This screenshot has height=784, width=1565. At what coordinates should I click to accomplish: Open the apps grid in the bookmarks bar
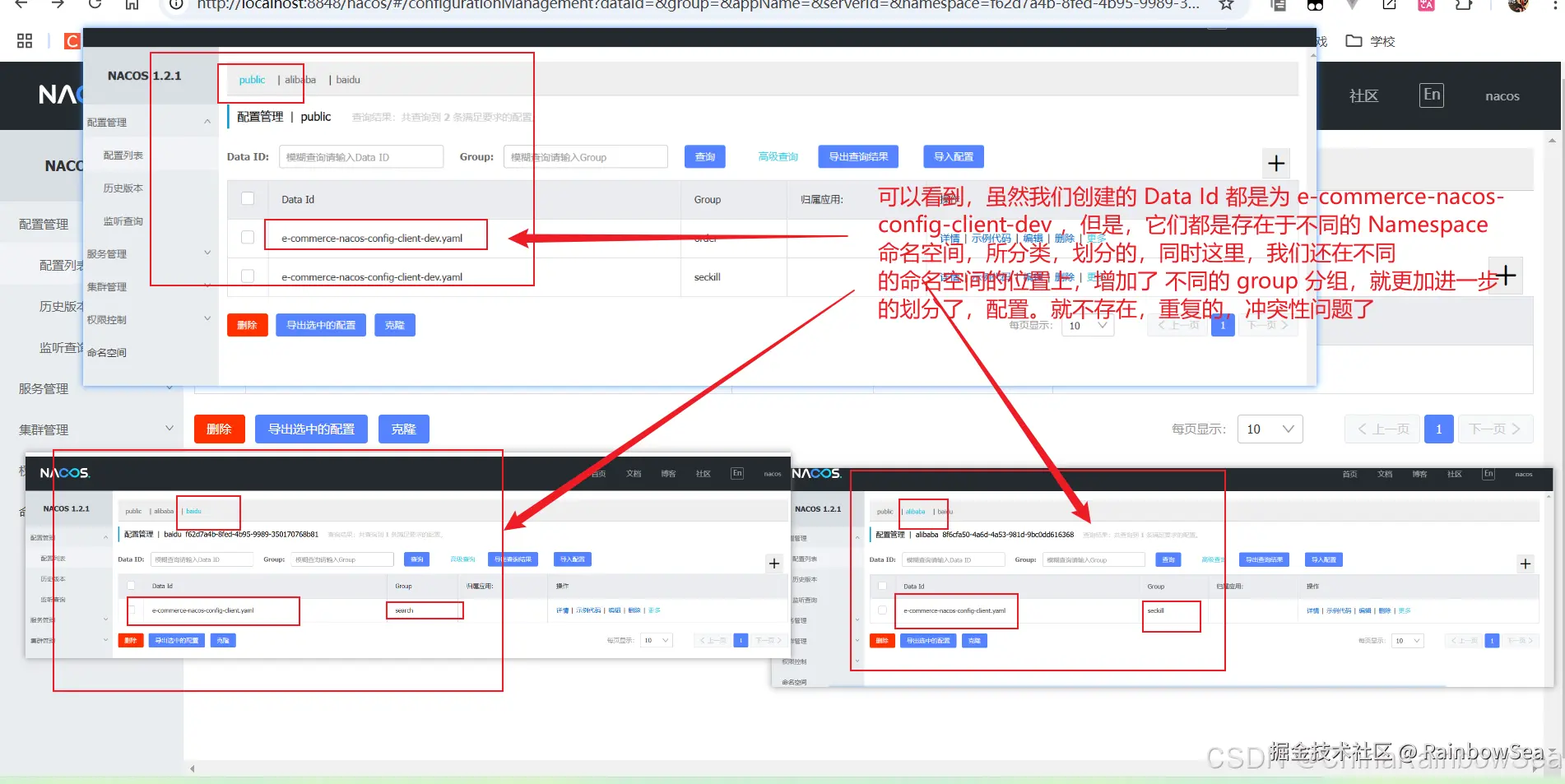25,40
